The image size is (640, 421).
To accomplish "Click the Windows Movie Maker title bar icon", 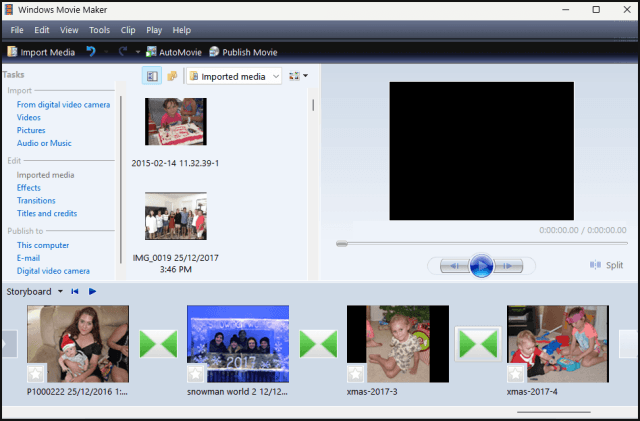I will coord(9,9).
